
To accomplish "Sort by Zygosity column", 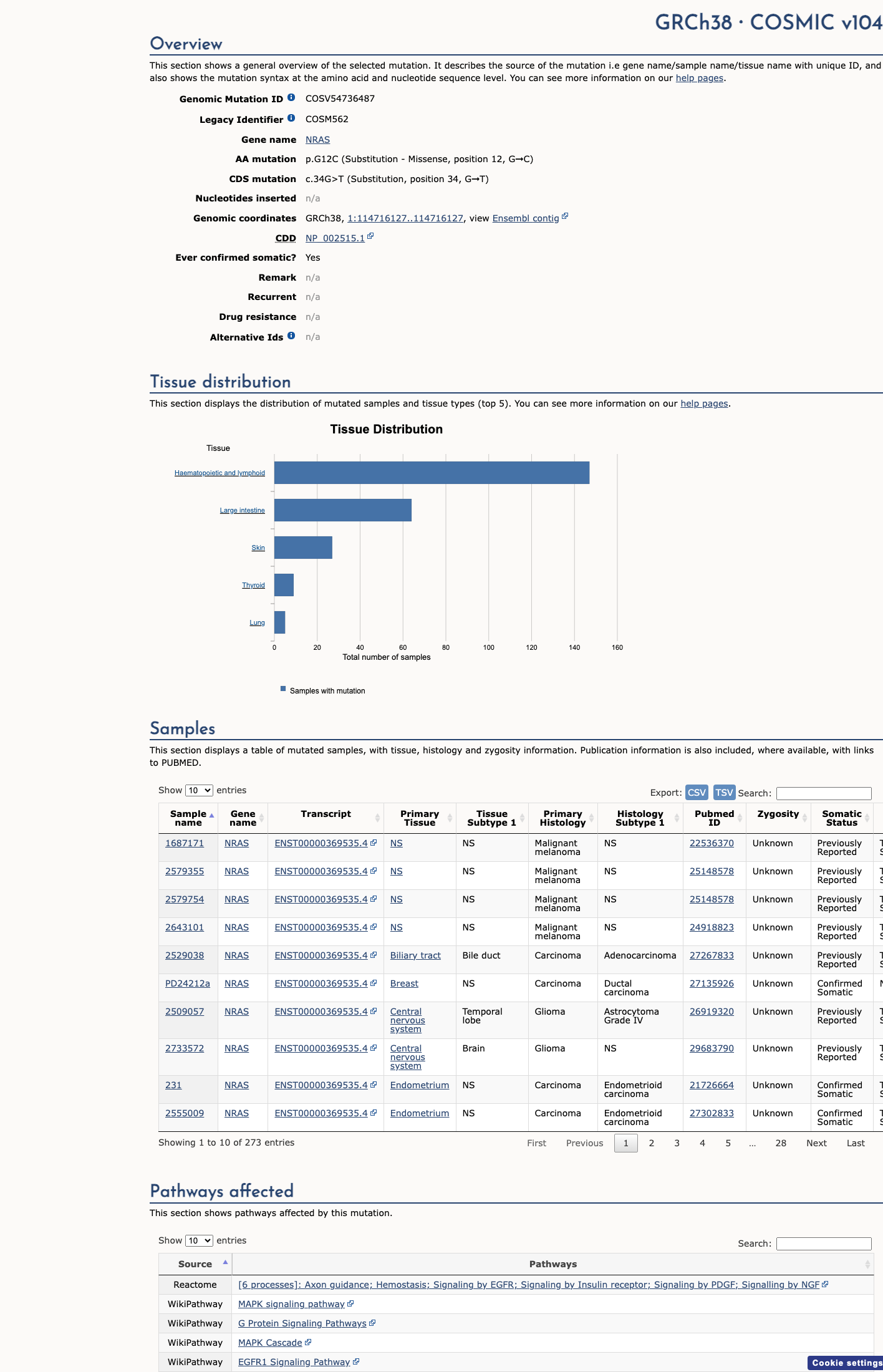I will 778,818.
